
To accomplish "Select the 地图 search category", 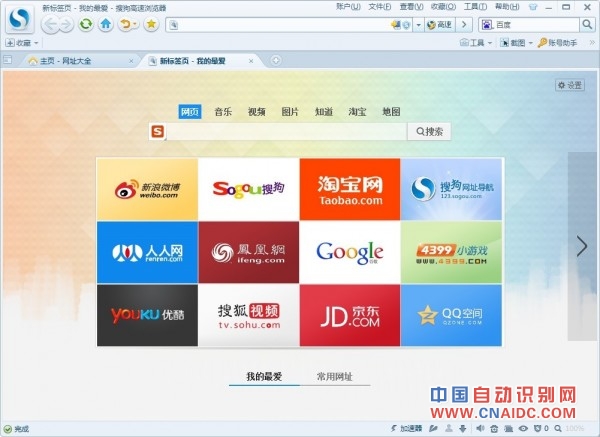I will pos(391,111).
